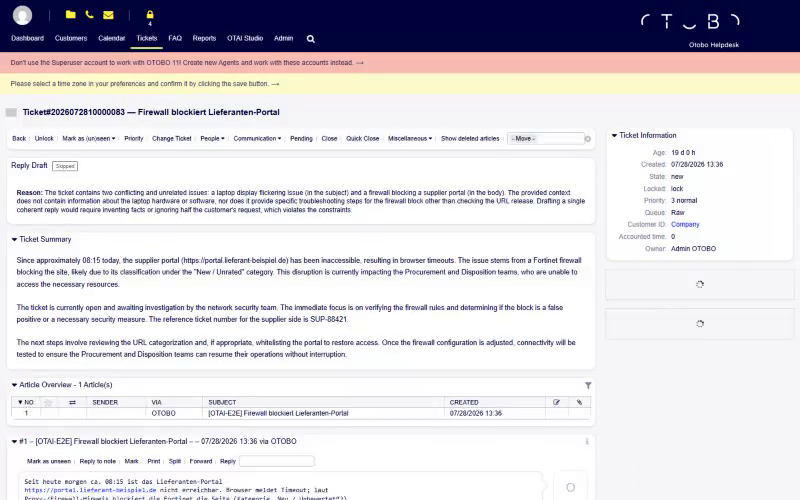Open the Reports navigation item

point(204,38)
